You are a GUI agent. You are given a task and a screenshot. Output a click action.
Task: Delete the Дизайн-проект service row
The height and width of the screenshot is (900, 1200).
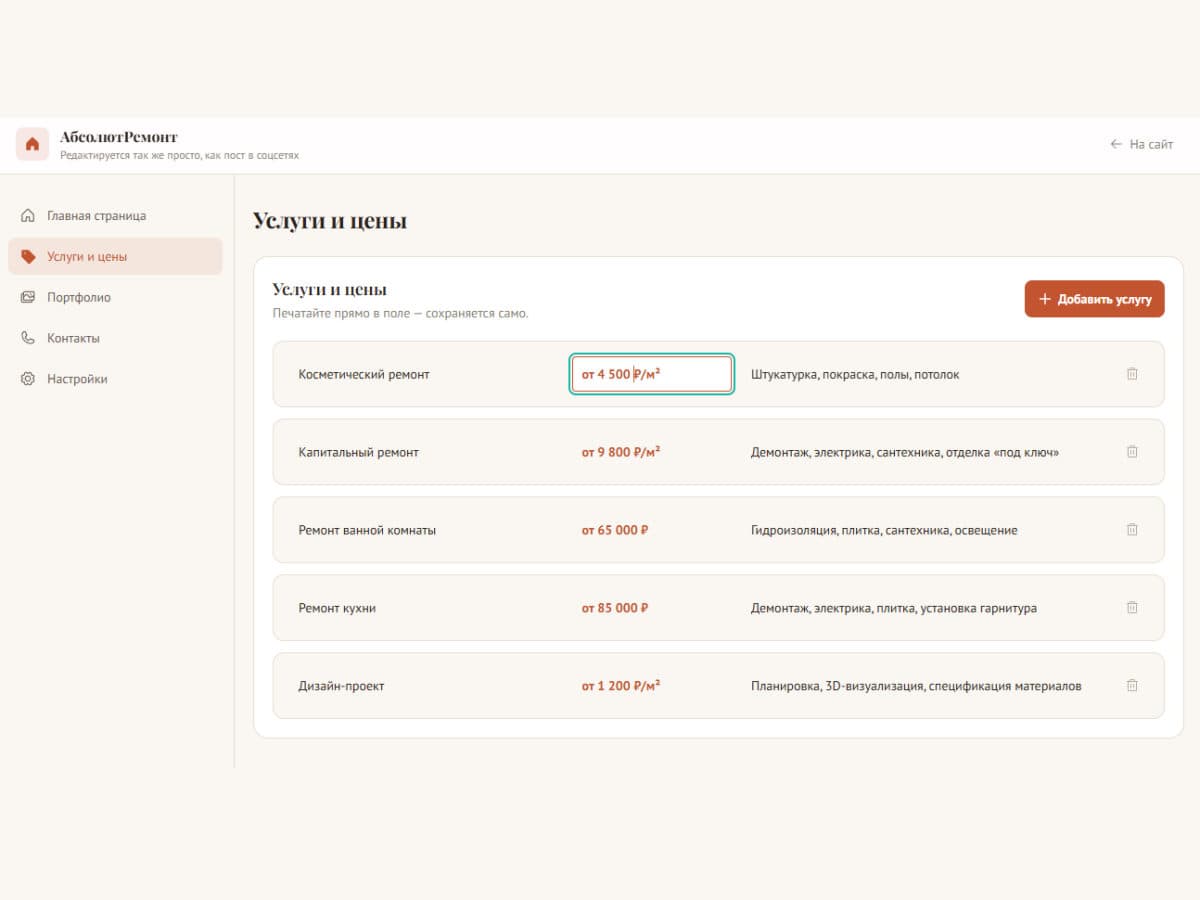click(1132, 686)
